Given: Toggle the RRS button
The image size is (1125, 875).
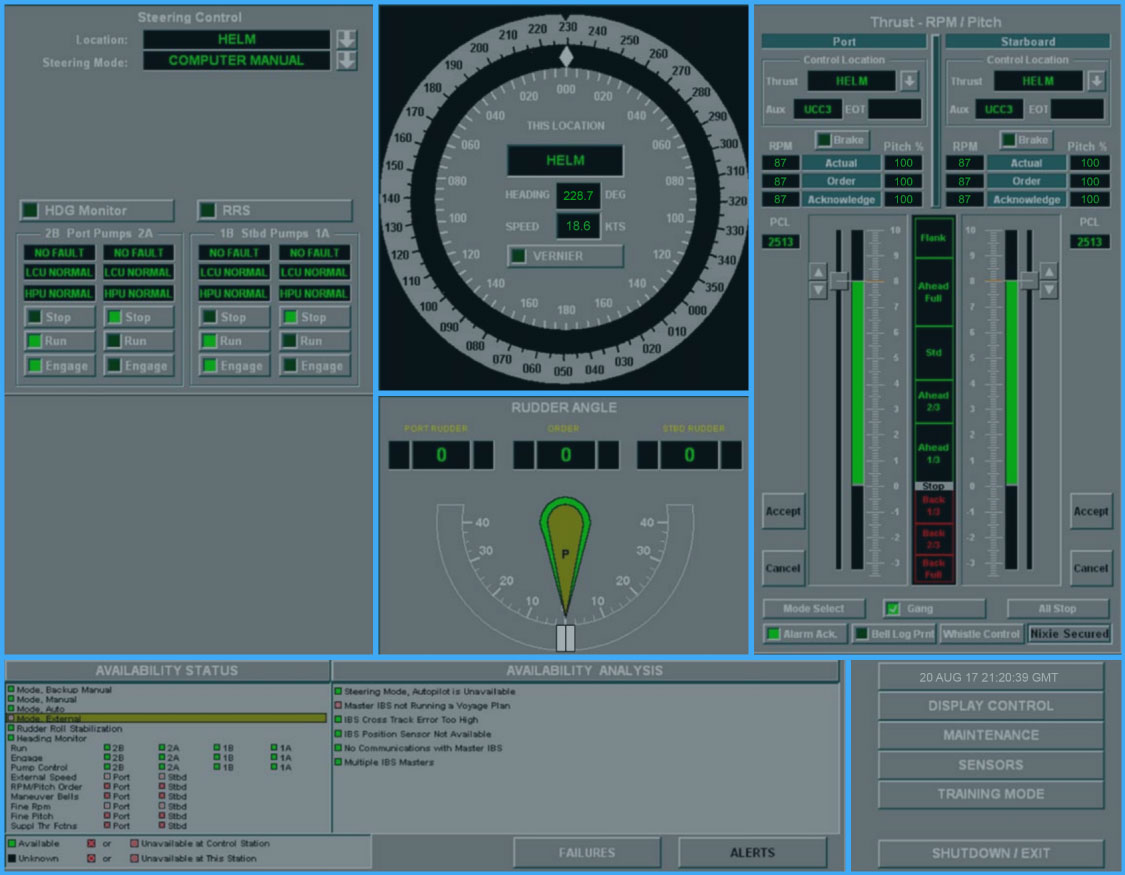Looking at the screenshot, I should click(x=274, y=211).
